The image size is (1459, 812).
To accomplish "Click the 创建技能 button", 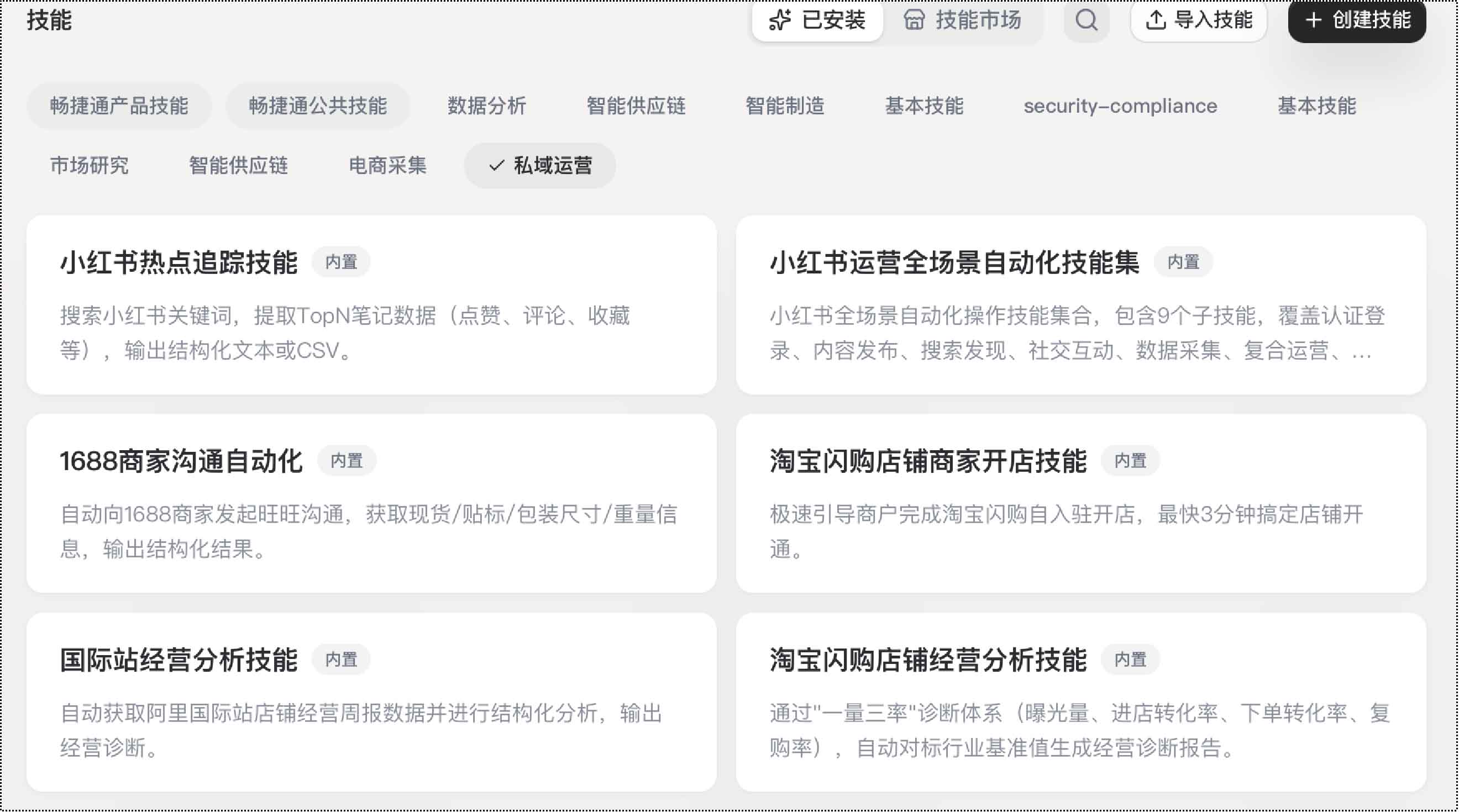I will [x=1357, y=20].
